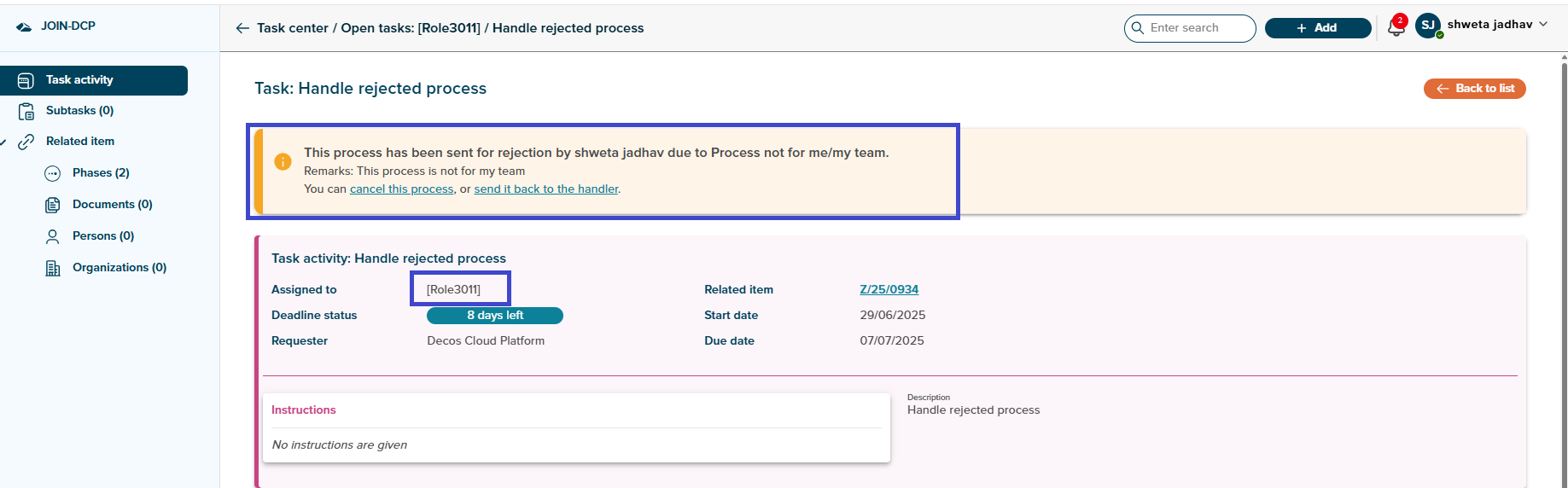
Task: Open the shweta jadhav user dropdown
Action: 1543,25
